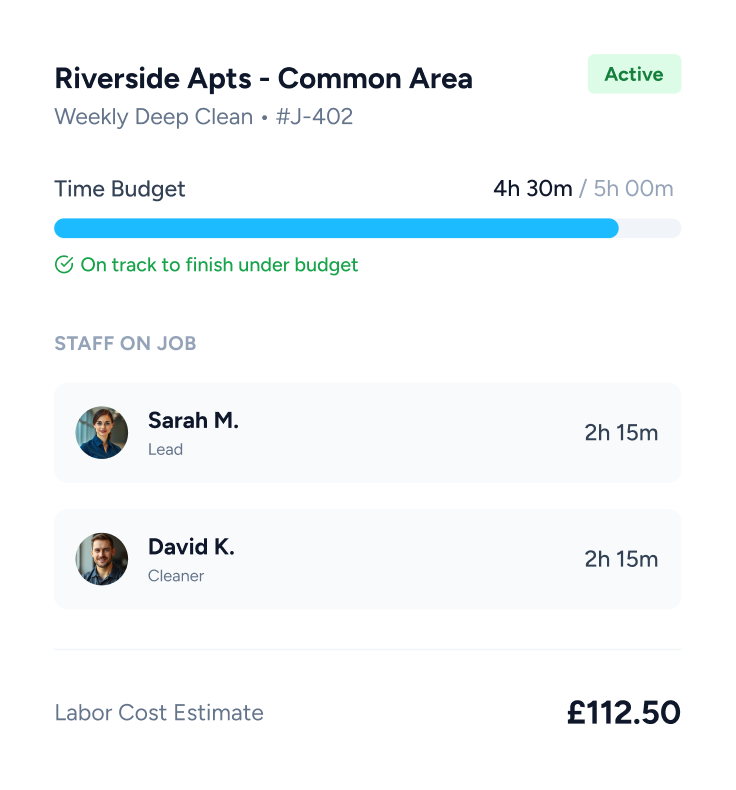Viewport: 736px width, 790px height.
Task: Click Sarah M.'s 2h 15m time
Action: 621,433
